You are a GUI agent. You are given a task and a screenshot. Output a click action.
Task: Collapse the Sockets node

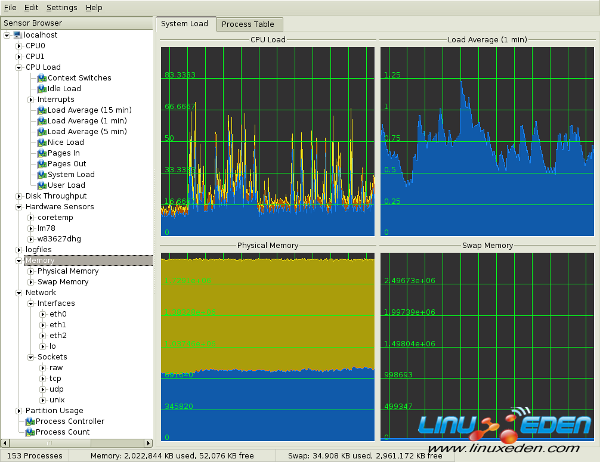pos(31,357)
